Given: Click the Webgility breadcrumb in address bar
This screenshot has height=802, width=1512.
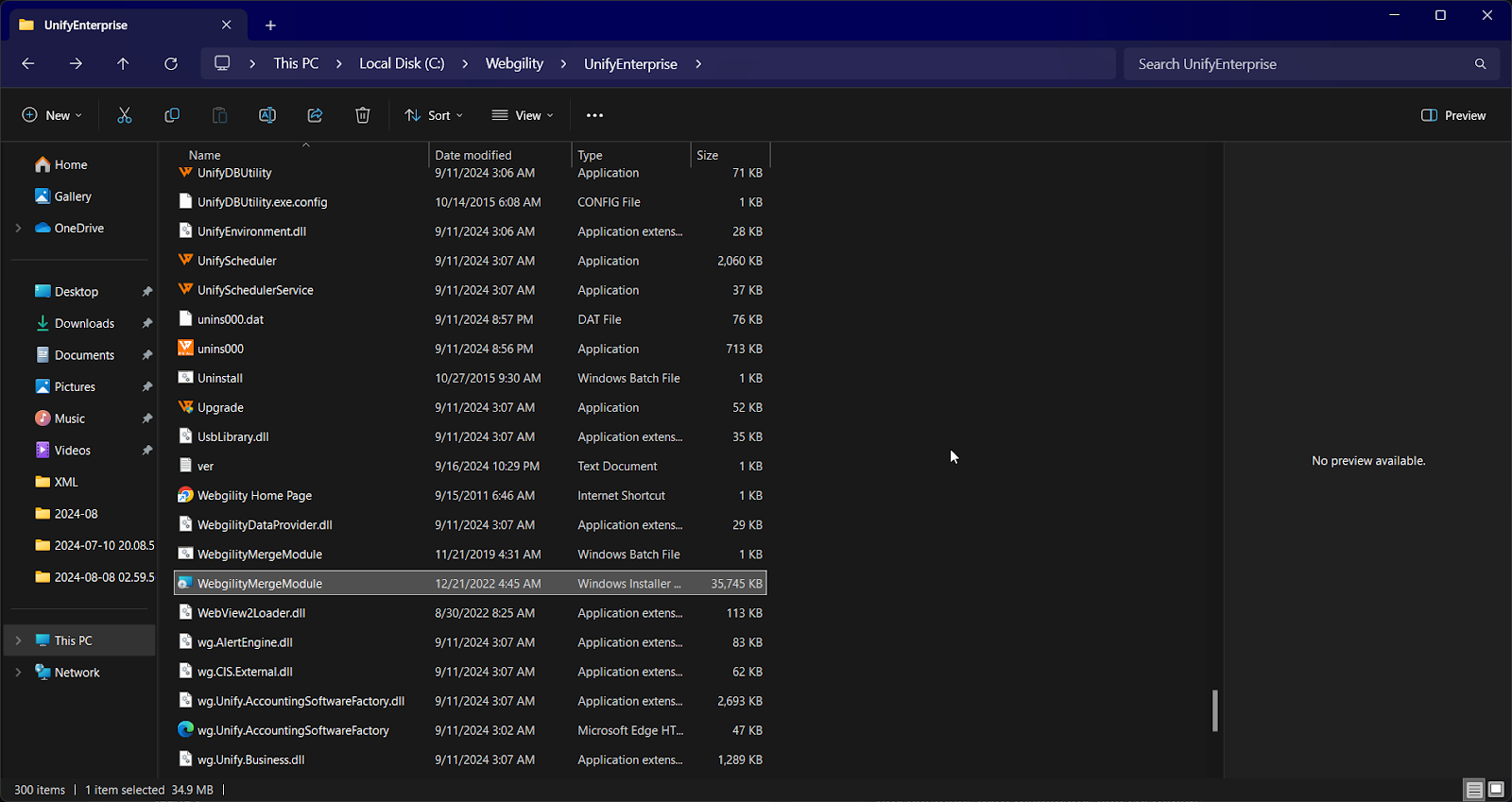Looking at the screenshot, I should [x=514, y=63].
